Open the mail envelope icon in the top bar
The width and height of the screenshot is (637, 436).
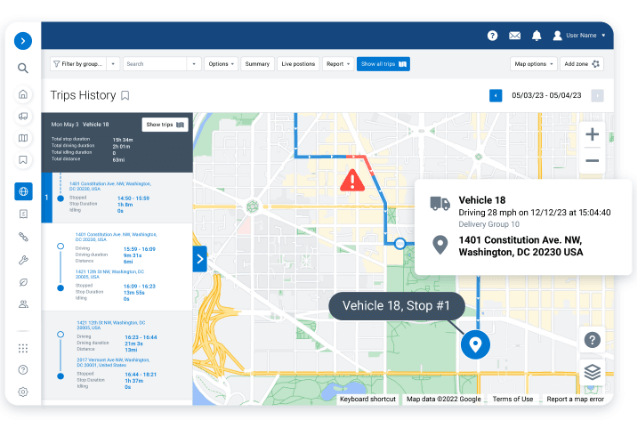coord(515,36)
